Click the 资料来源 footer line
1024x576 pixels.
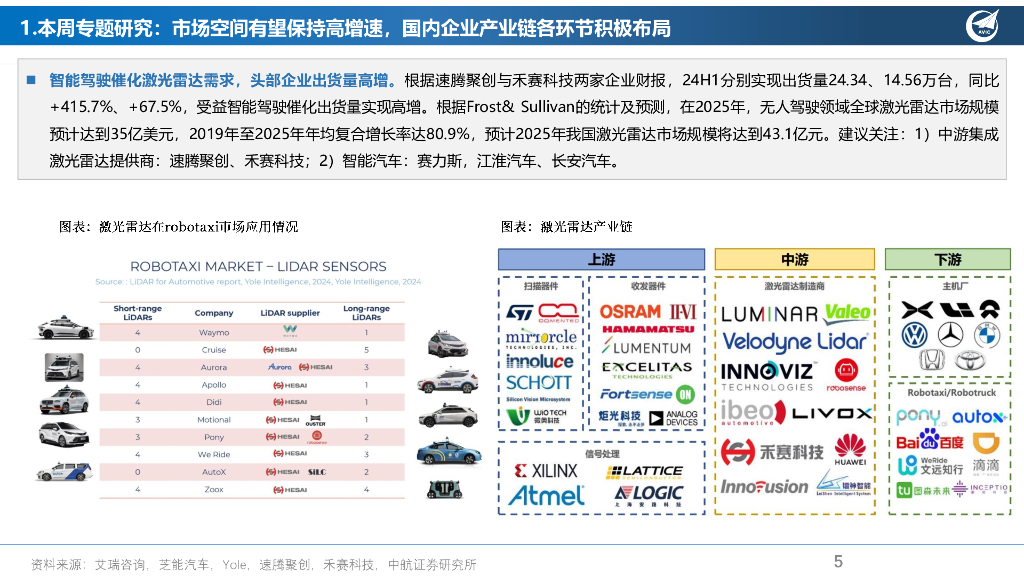253,564
